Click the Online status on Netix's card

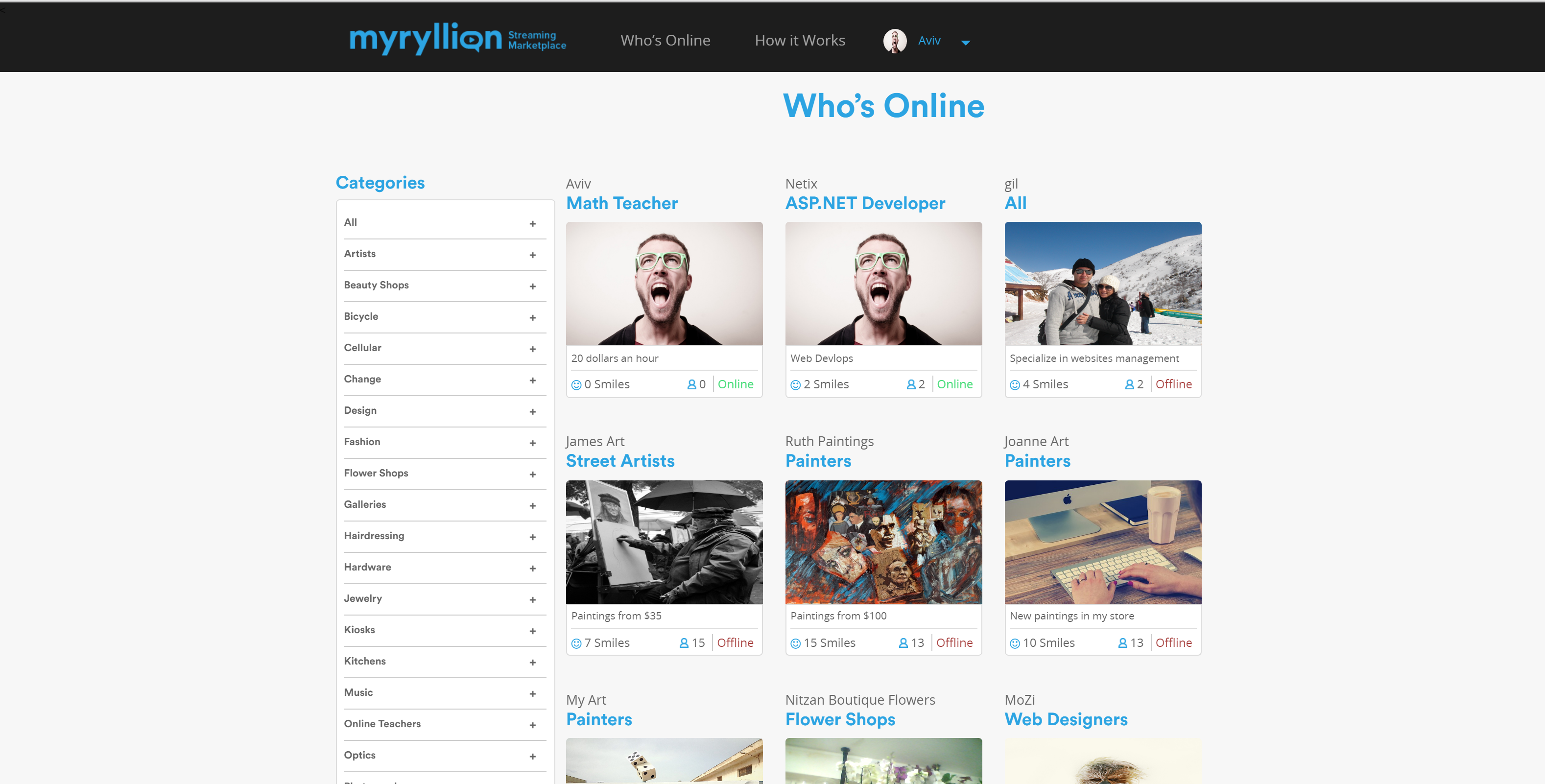pos(954,384)
